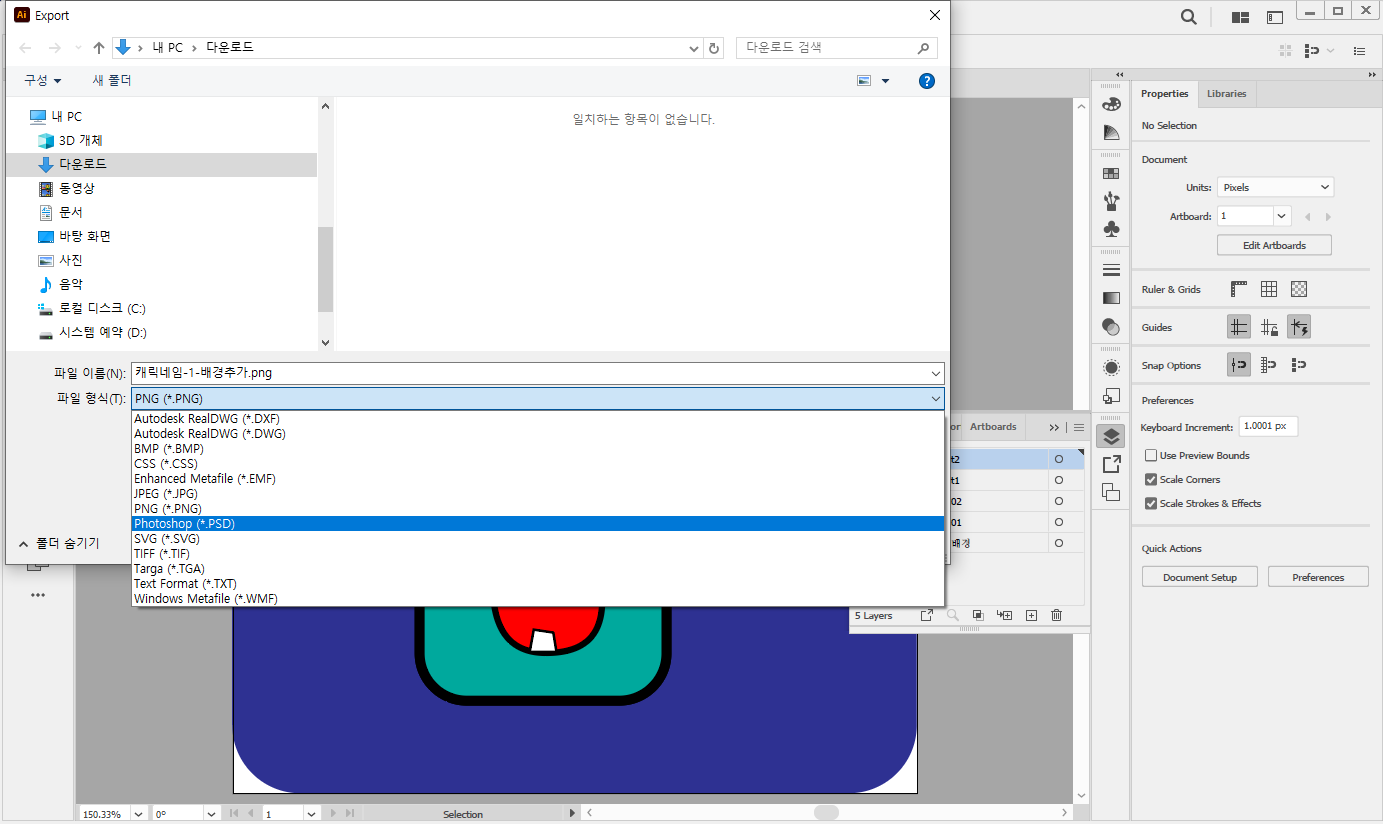Open the Asset Export panel icon
1383x824 pixels.
point(1111,464)
